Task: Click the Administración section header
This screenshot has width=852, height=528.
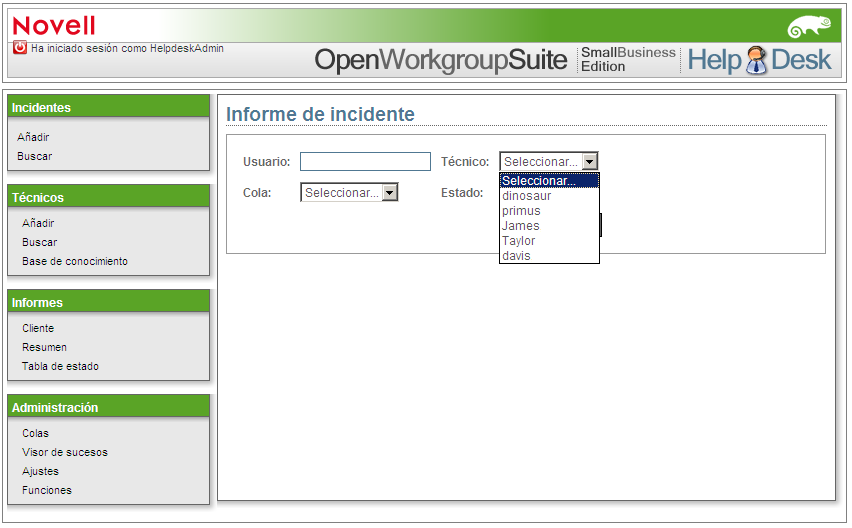Action: 109,407
